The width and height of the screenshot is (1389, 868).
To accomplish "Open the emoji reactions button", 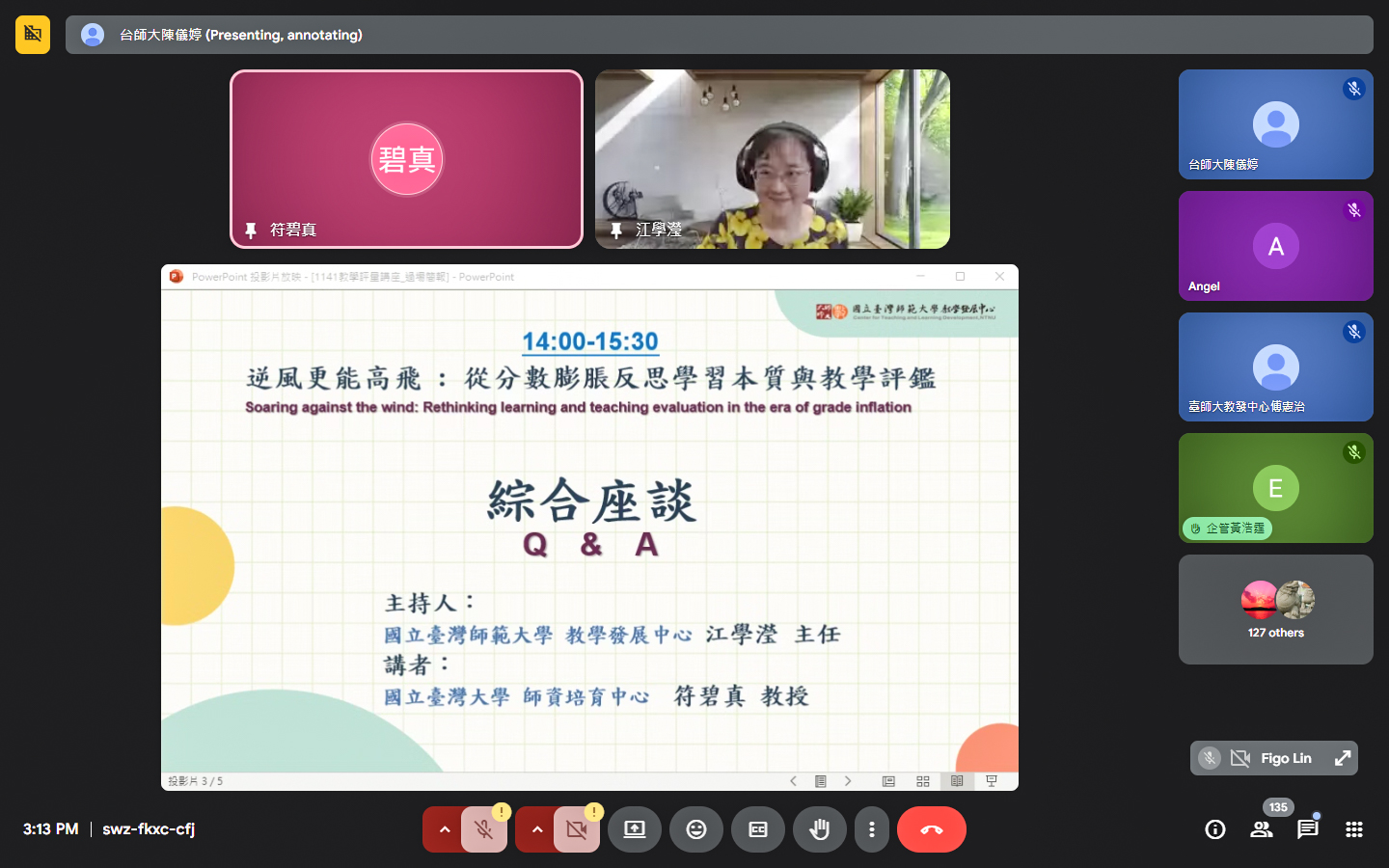I will click(x=696, y=829).
